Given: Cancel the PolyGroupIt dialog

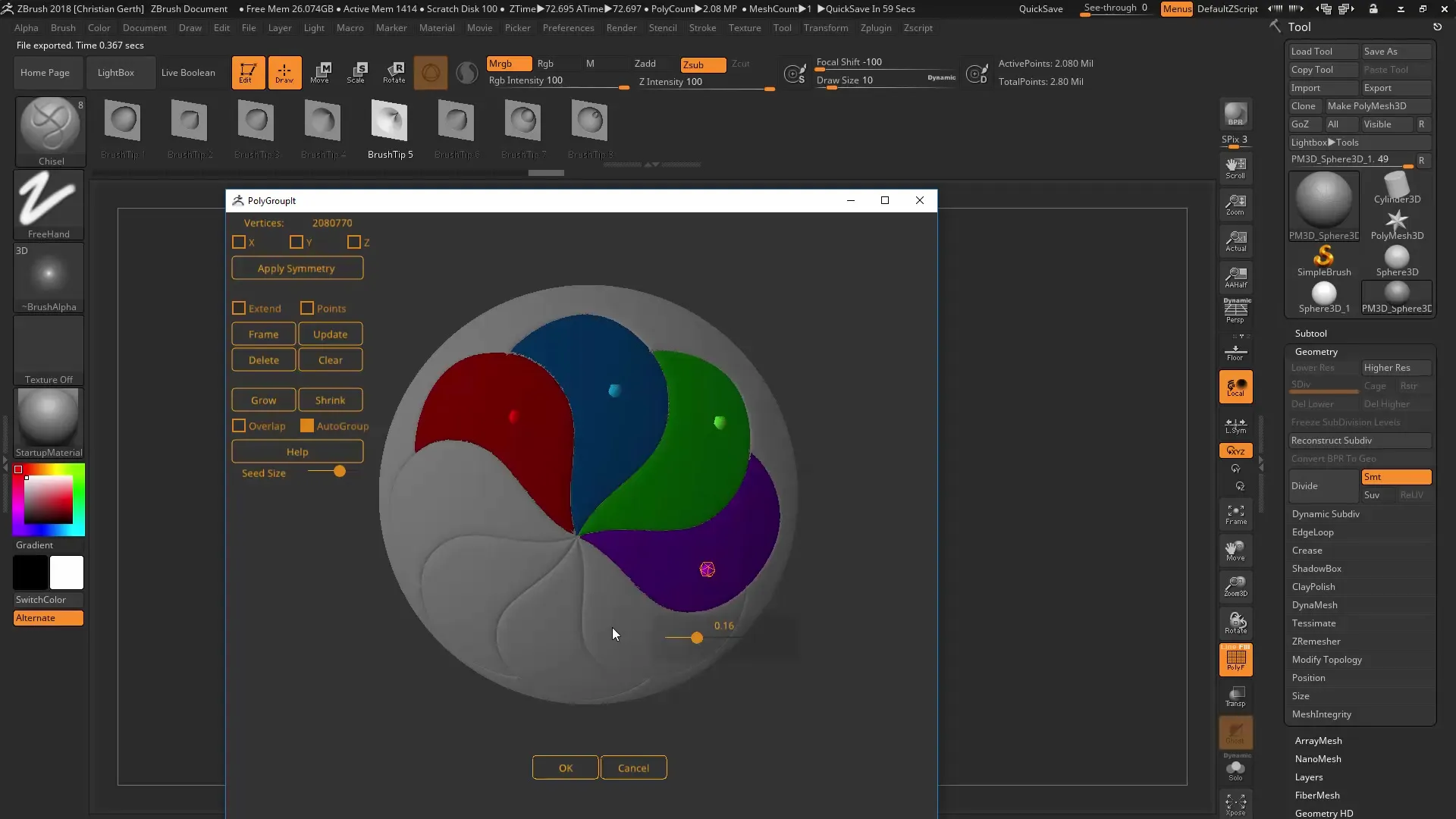Looking at the screenshot, I should [x=633, y=768].
